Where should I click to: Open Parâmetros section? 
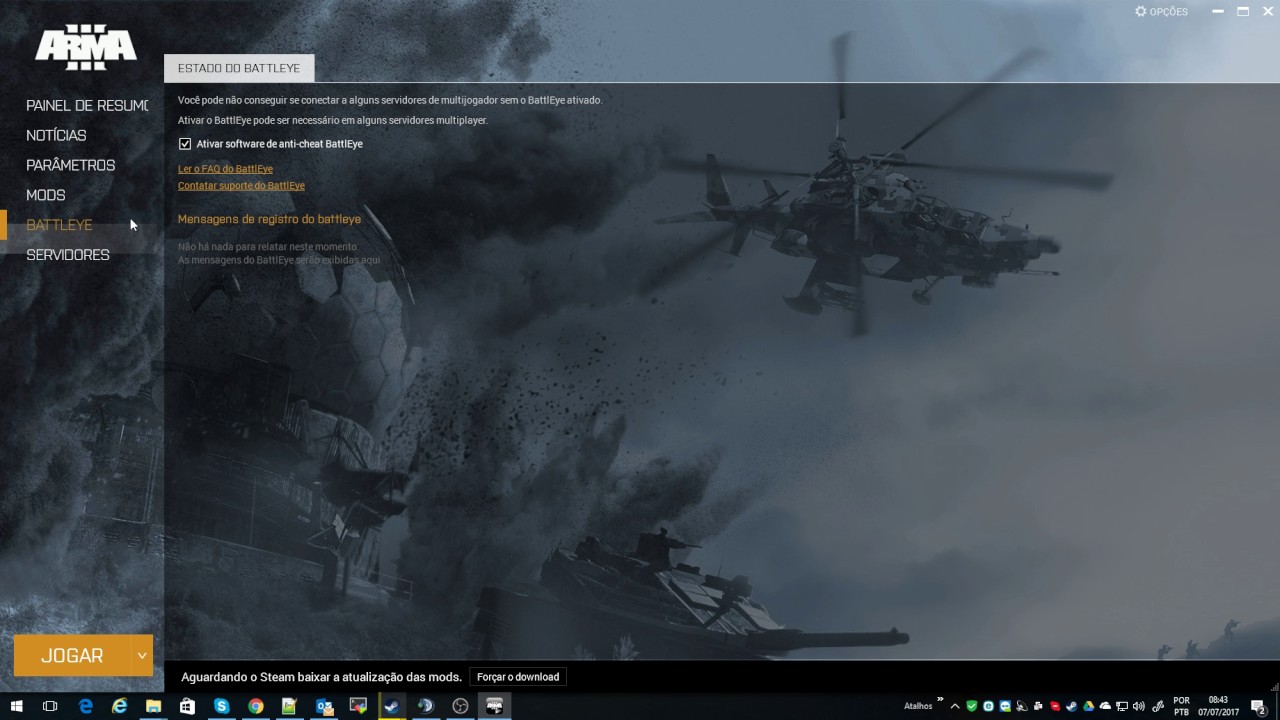tap(70, 165)
